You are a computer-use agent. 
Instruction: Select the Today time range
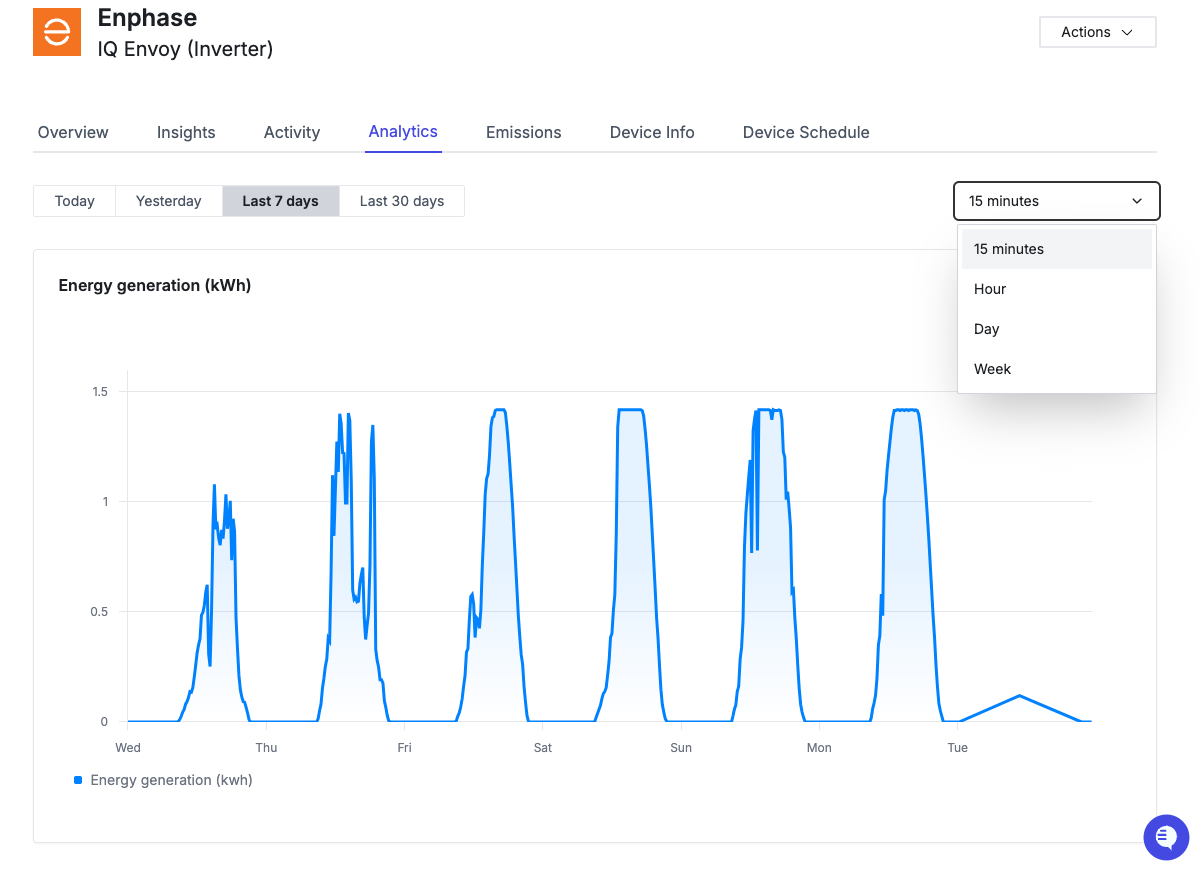point(73,201)
